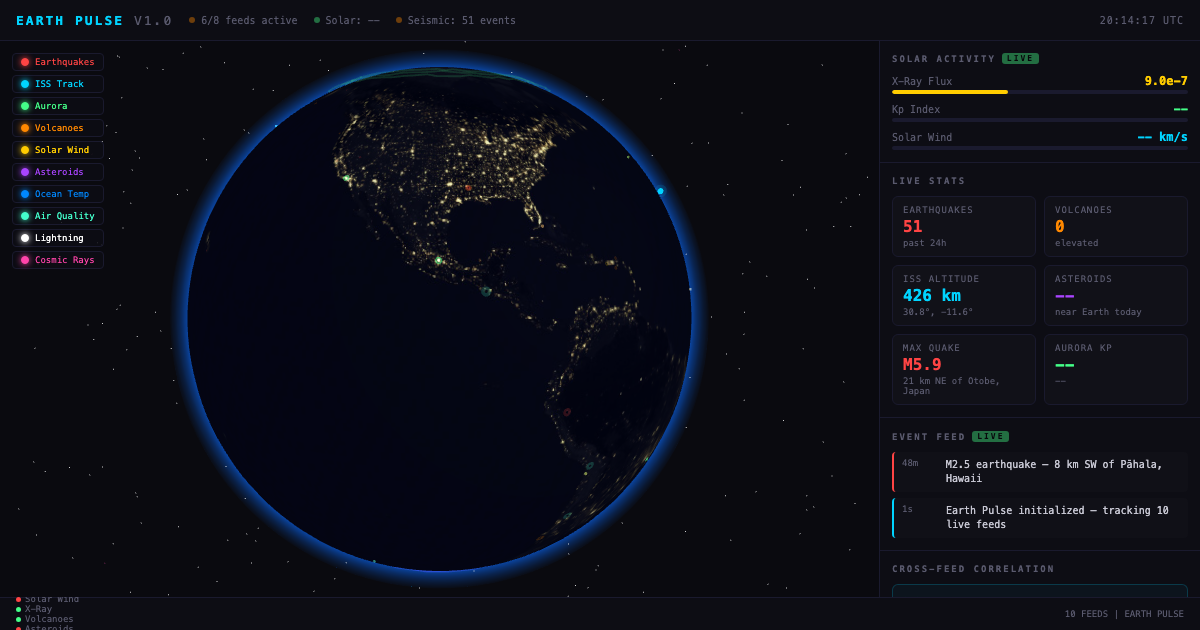The height and width of the screenshot is (630, 1200).
Task: Click the cyan ISS marker beside the globe
Action: [660, 191]
